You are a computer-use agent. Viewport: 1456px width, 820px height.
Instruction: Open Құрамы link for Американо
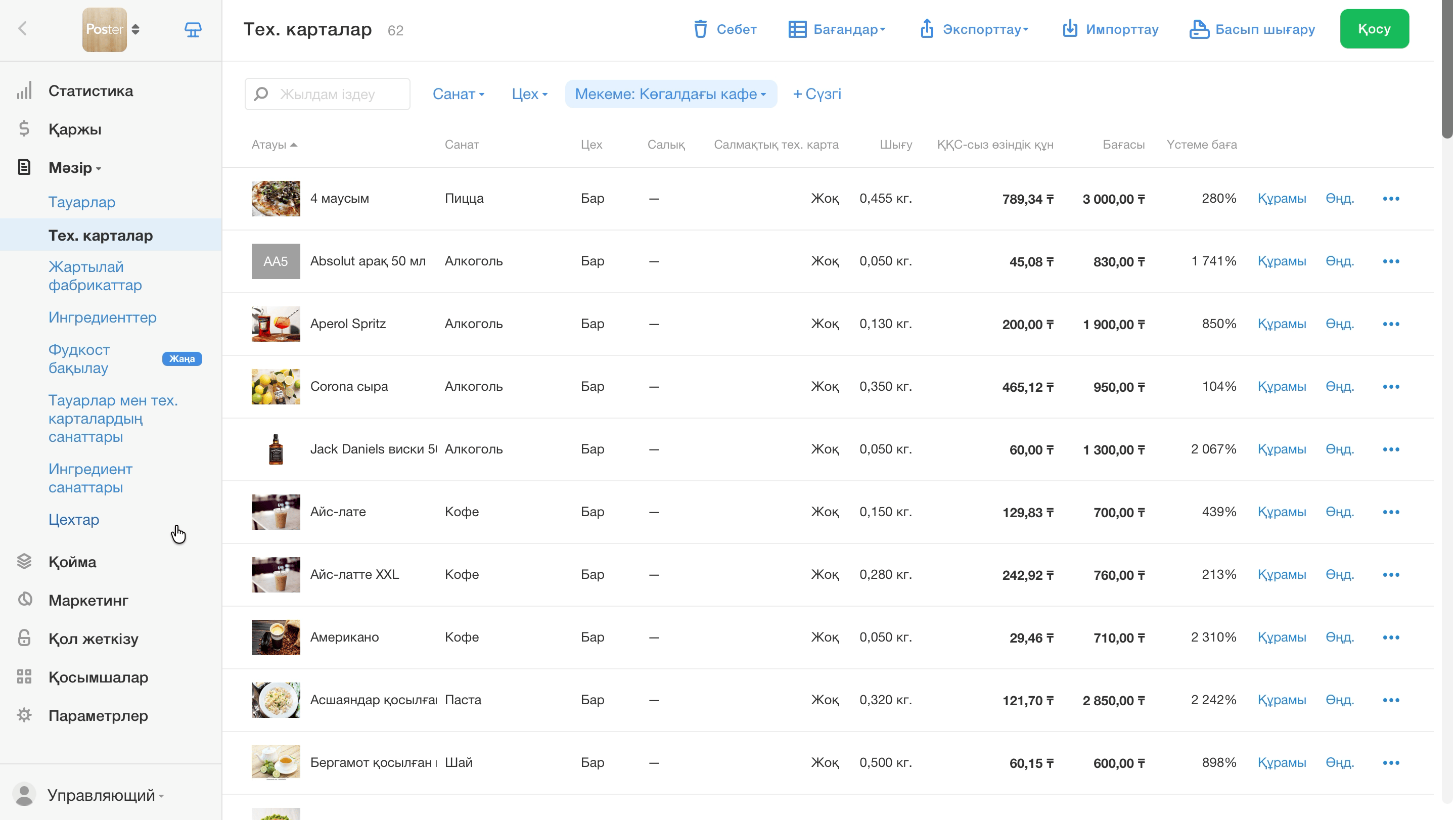(x=1282, y=637)
